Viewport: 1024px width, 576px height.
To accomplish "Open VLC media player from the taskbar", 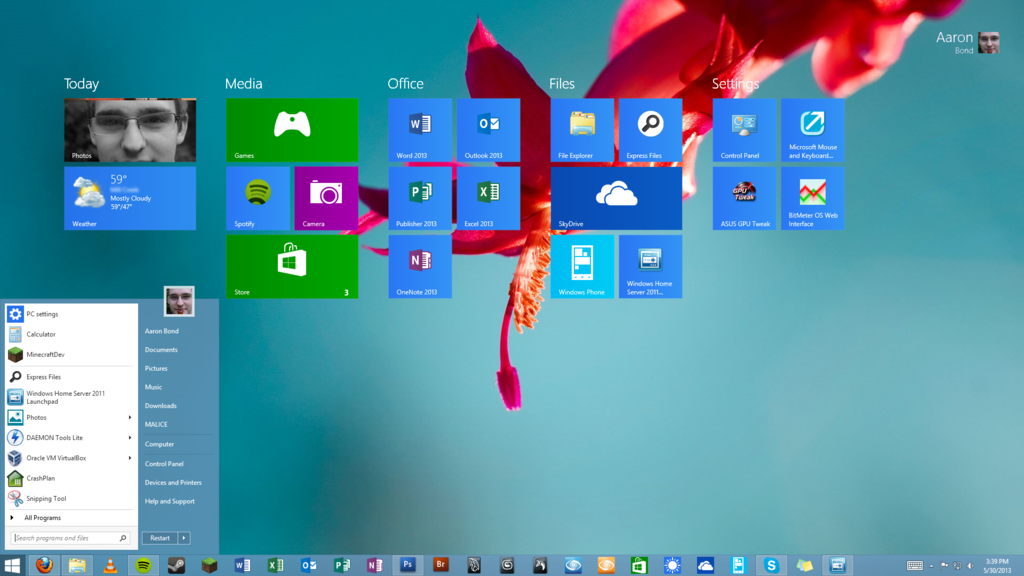I will [110, 565].
